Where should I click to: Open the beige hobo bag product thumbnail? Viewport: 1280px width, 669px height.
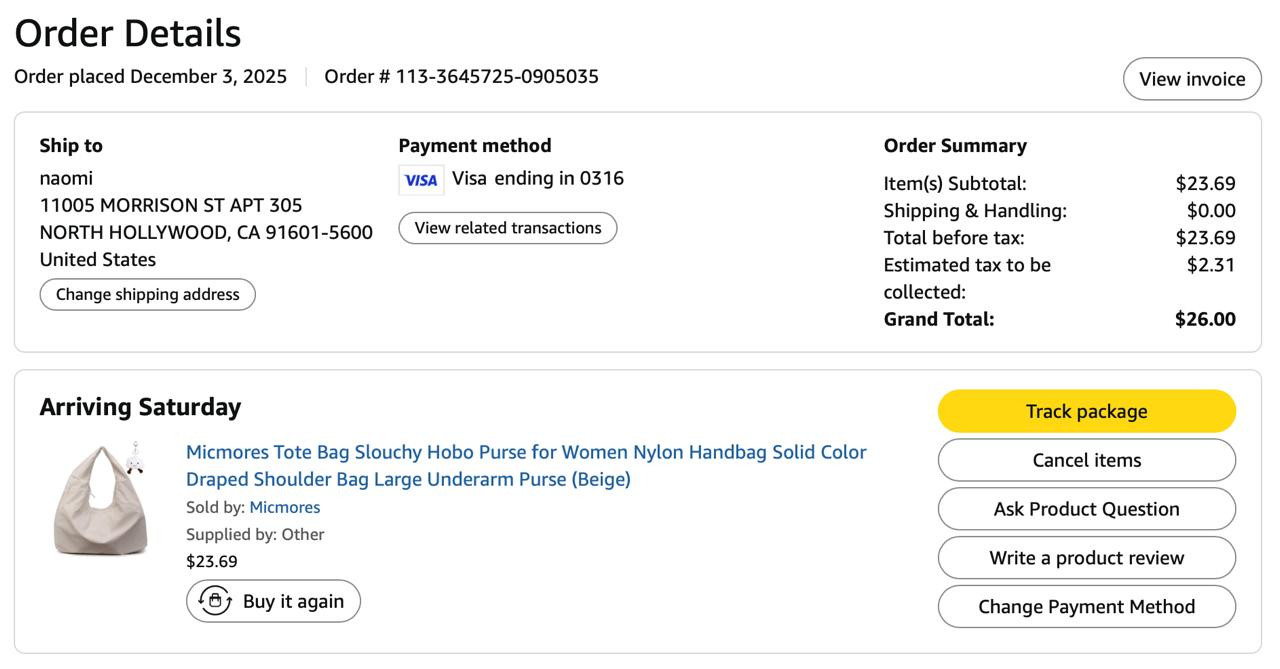coord(100,498)
